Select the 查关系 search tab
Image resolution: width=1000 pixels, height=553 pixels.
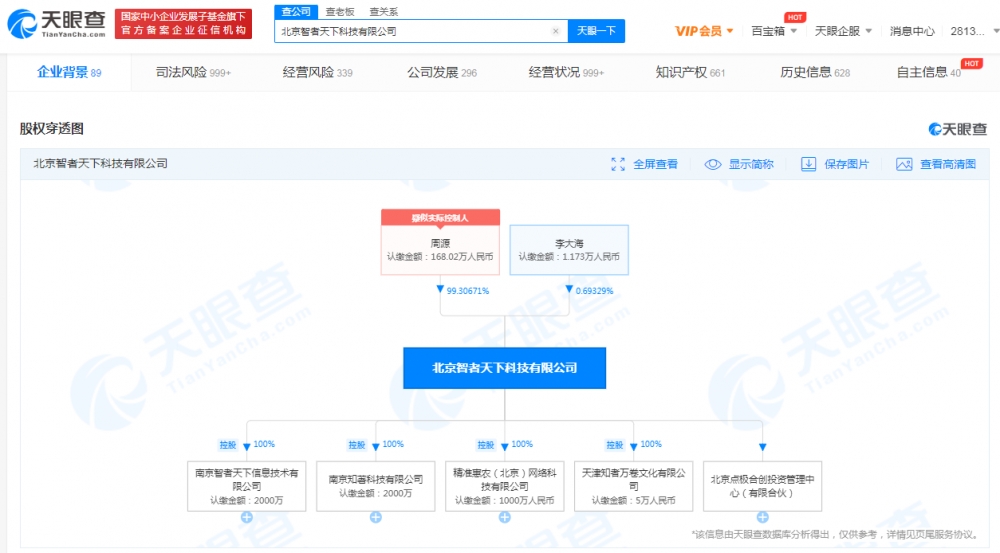383,11
